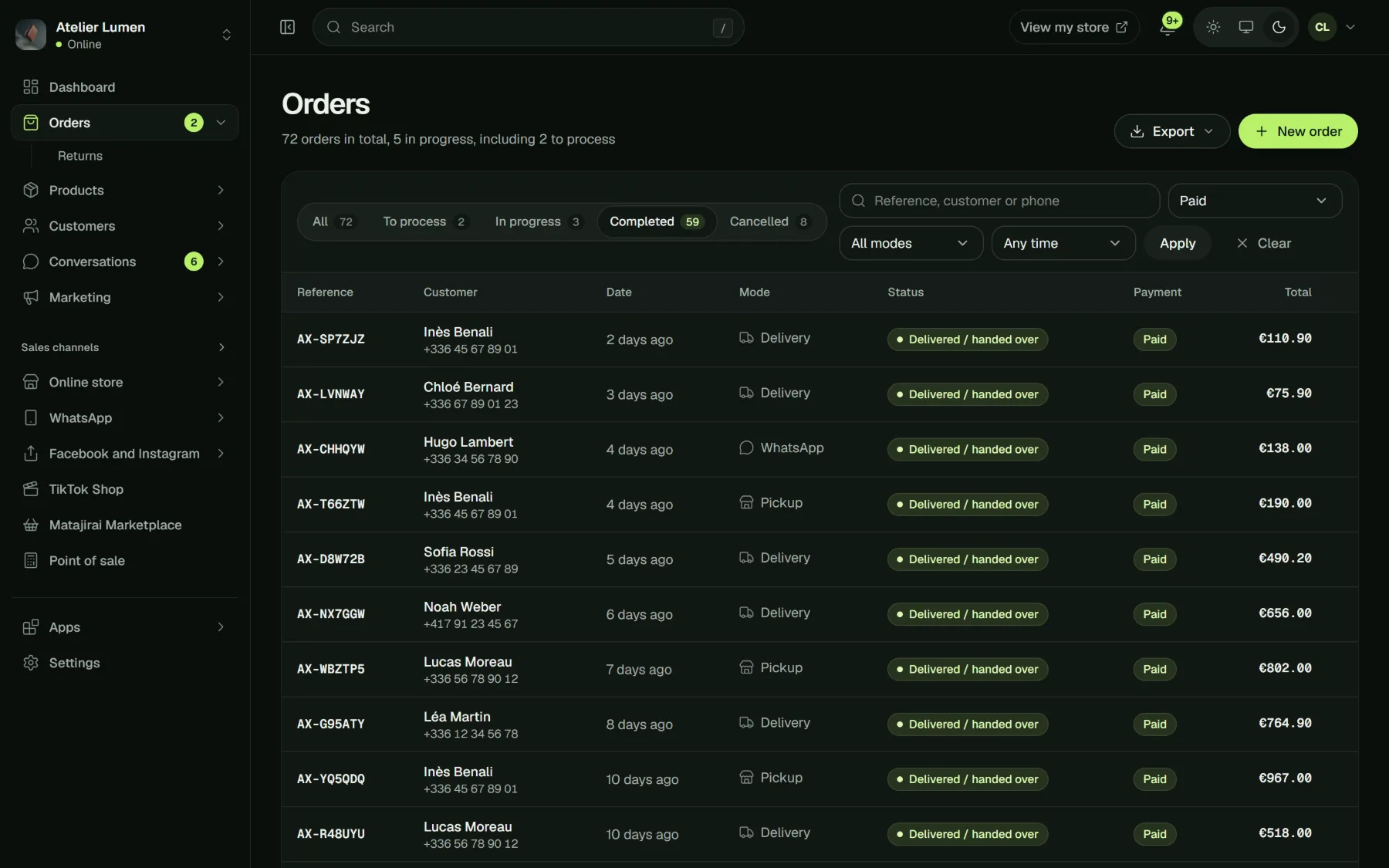Open Returns in the sidebar
This screenshot has height=868, width=1389.
tap(80, 156)
